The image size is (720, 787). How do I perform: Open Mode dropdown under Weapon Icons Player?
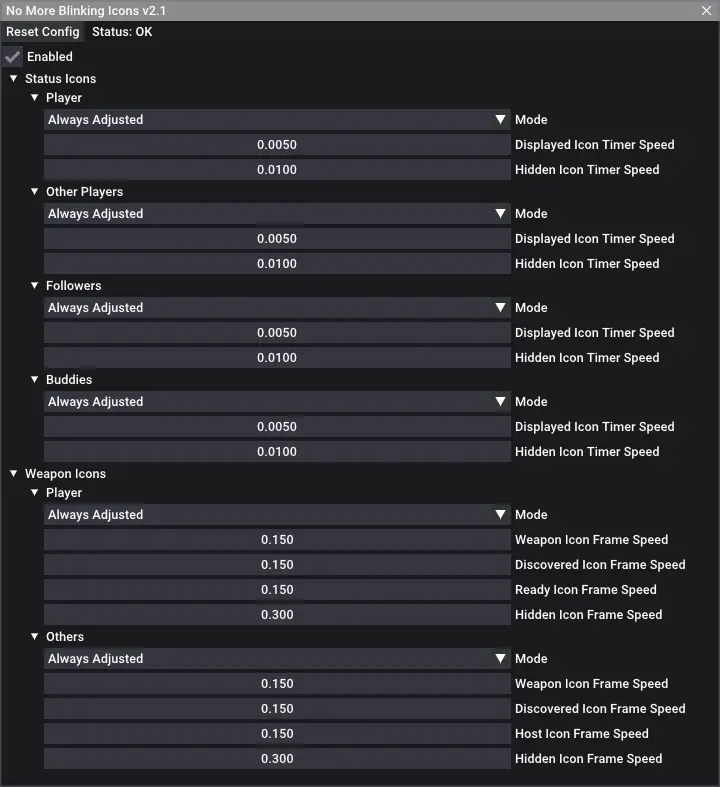point(277,515)
